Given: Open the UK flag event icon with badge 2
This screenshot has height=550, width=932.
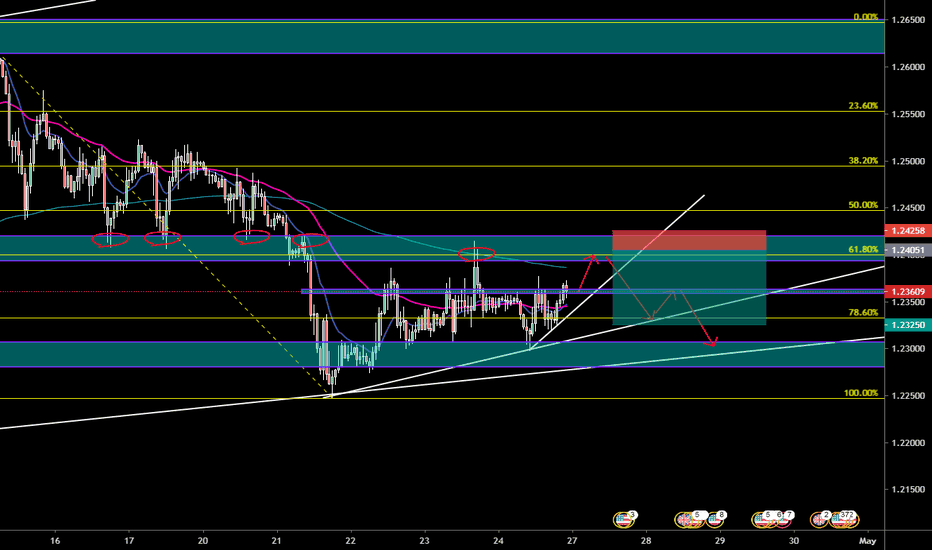Looking at the screenshot, I should [819, 520].
